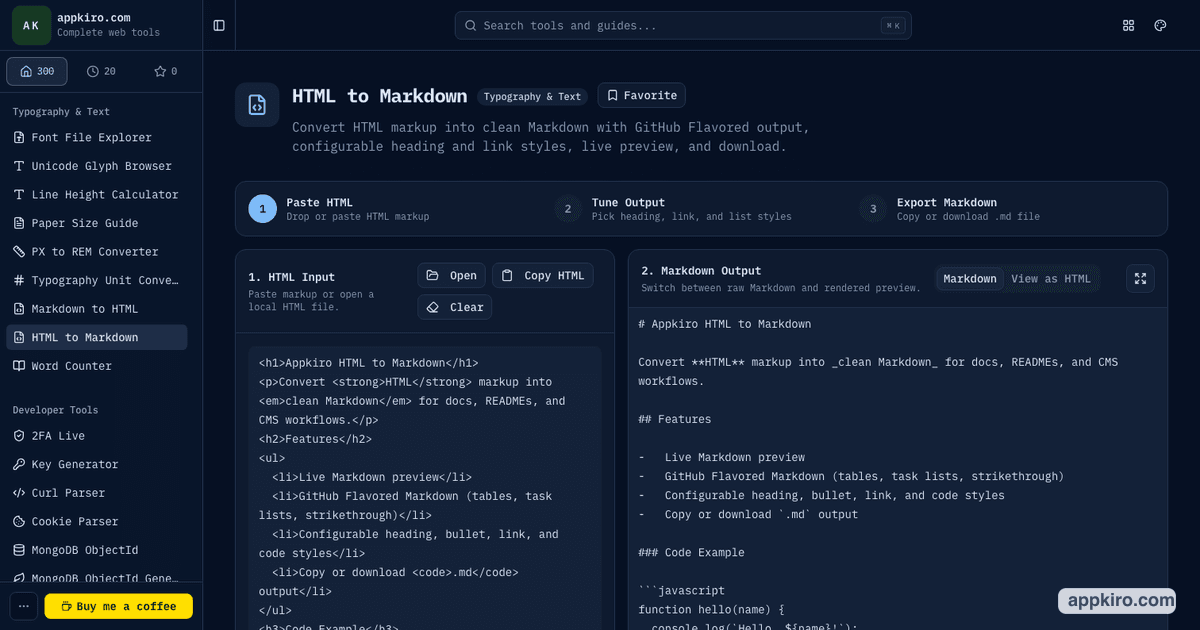
Task: Open the grid view icon in header
Action: [x=1129, y=25]
